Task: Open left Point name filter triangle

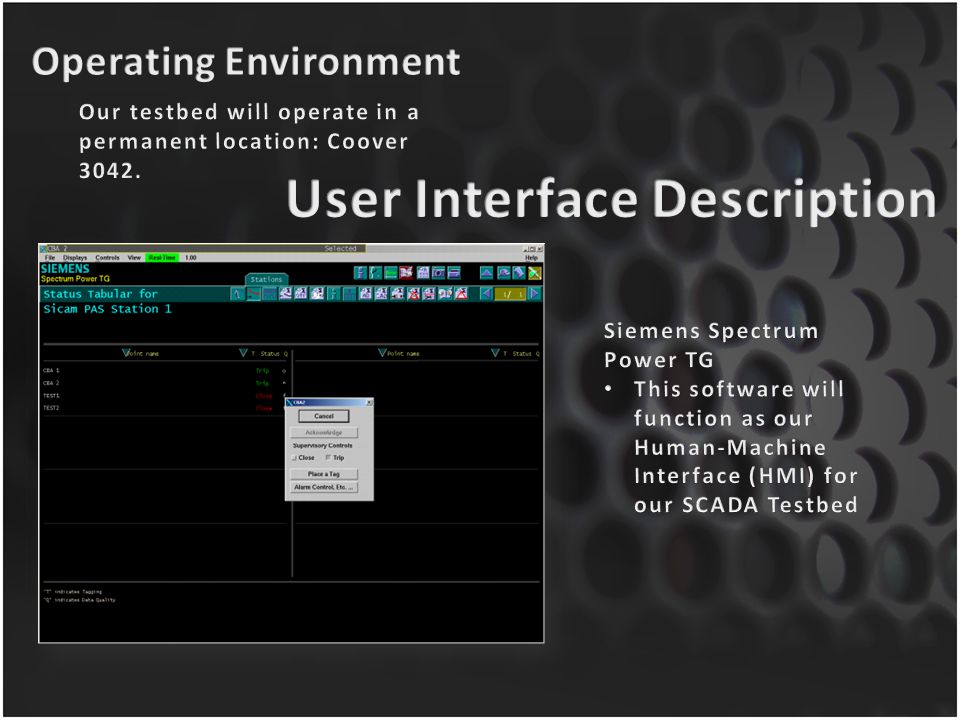Action: click(x=126, y=353)
